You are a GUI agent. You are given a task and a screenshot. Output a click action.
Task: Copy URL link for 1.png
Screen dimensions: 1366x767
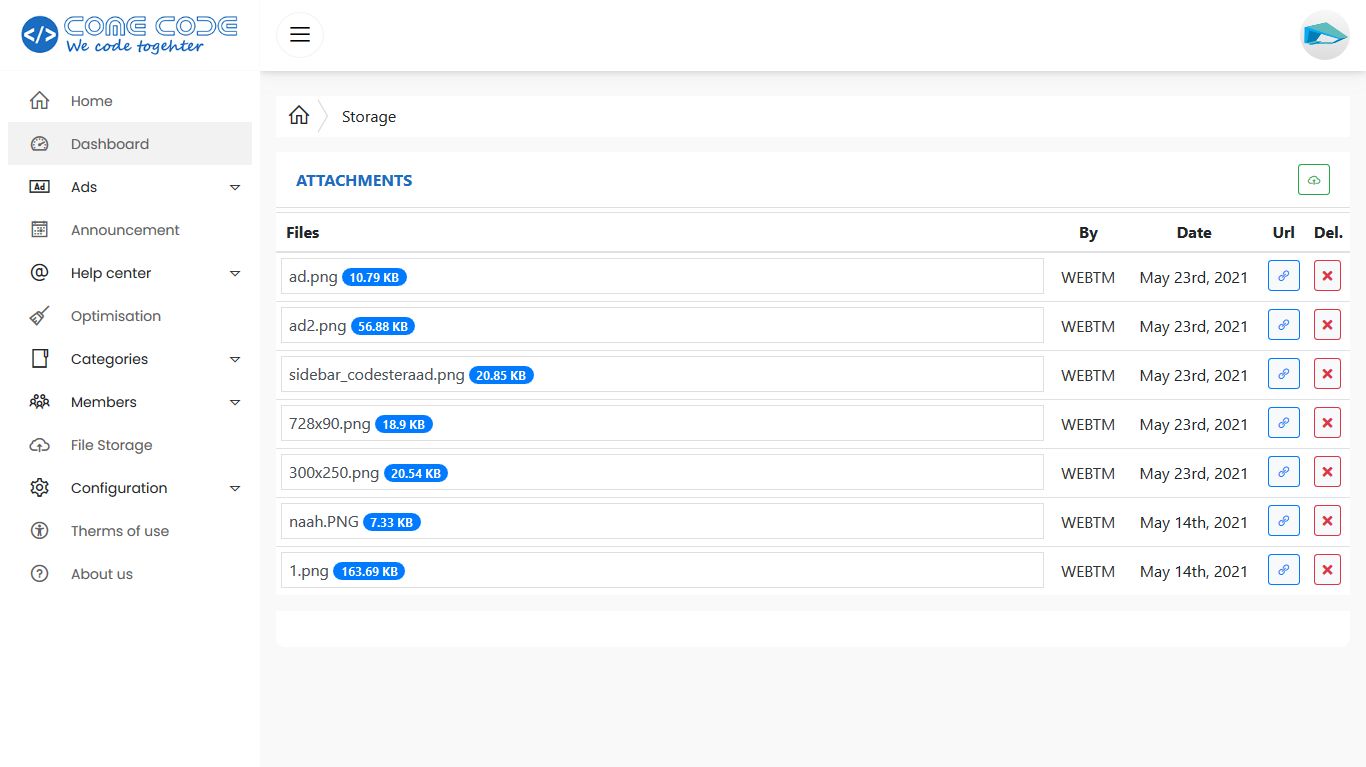pos(1283,570)
